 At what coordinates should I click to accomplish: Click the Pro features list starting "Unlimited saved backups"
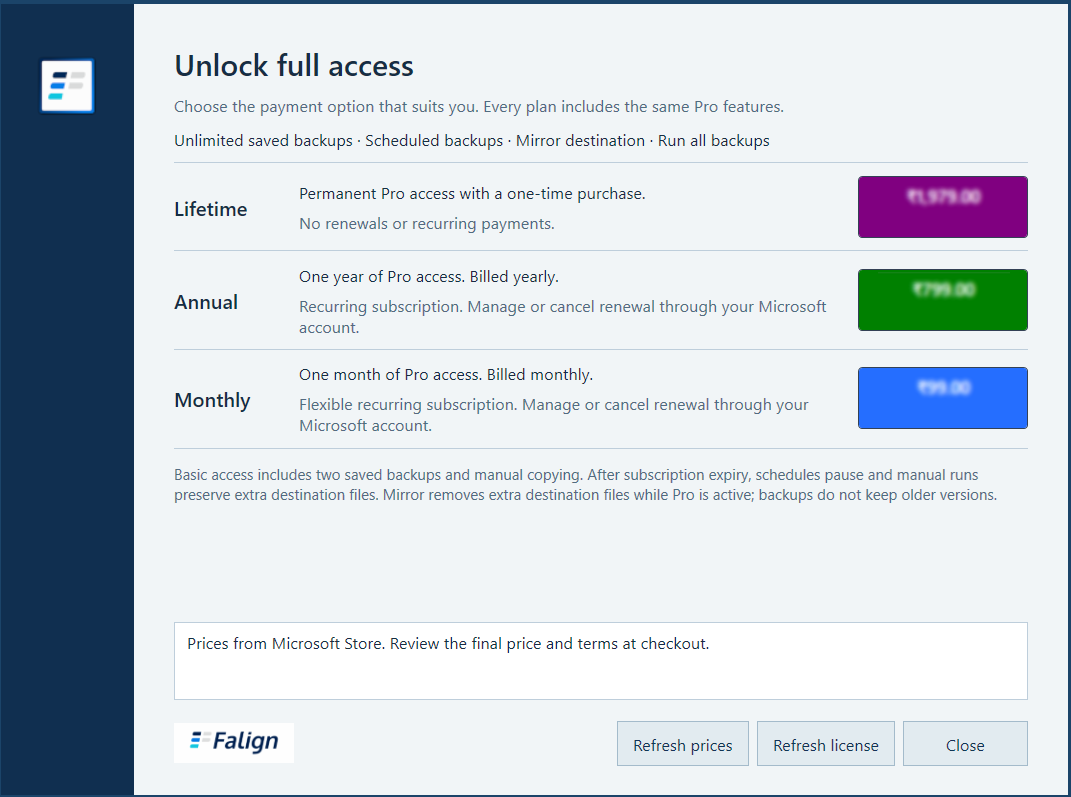(x=472, y=141)
